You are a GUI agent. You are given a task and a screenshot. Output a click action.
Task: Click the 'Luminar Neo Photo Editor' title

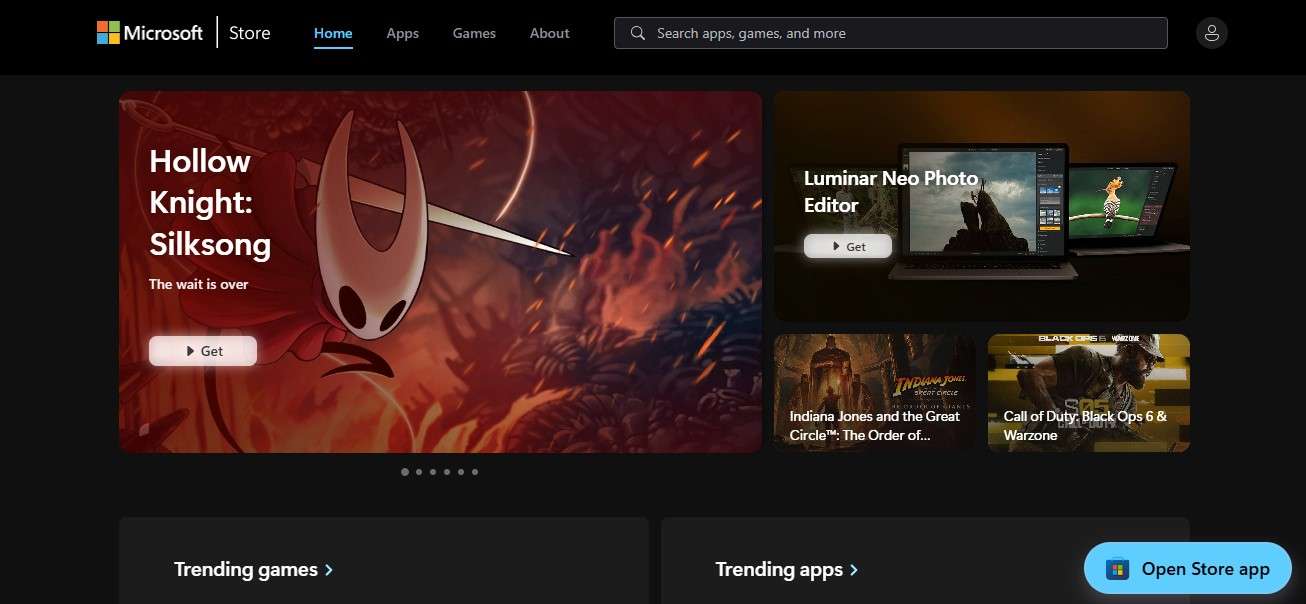(x=891, y=191)
